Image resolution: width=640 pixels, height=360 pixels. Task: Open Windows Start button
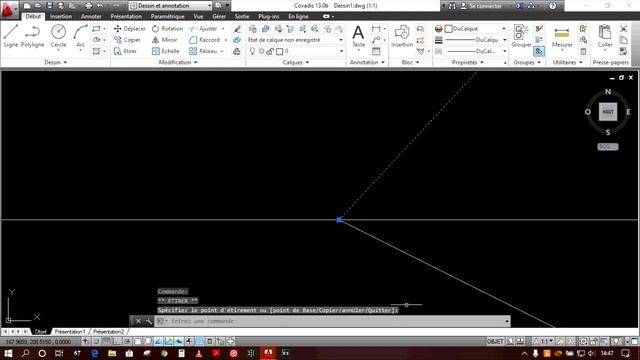(x=8, y=353)
